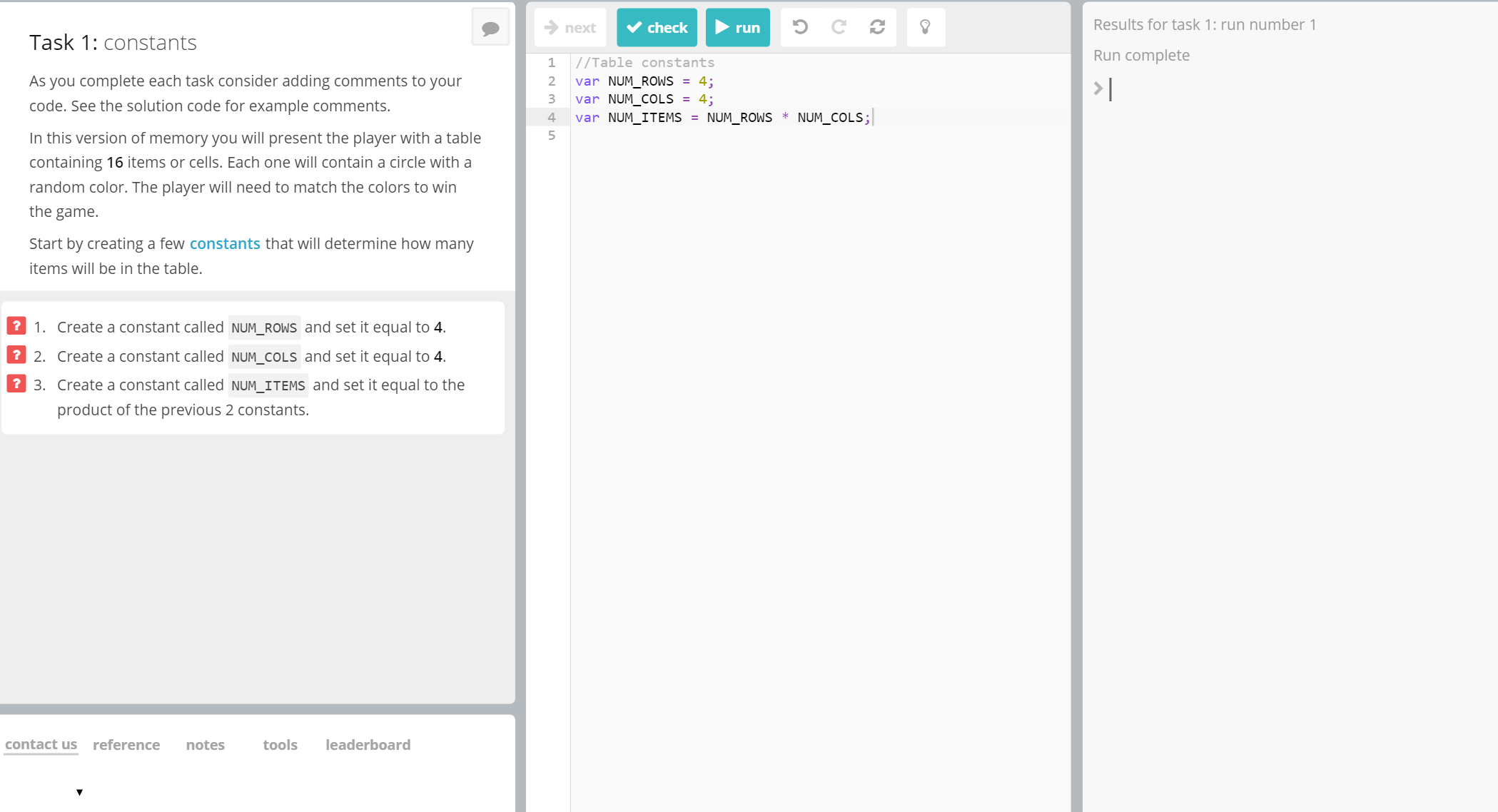Image resolution: width=1498 pixels, height=812 pixels.
Task: Click red question mark for step 3
Action: coord(16,384)
